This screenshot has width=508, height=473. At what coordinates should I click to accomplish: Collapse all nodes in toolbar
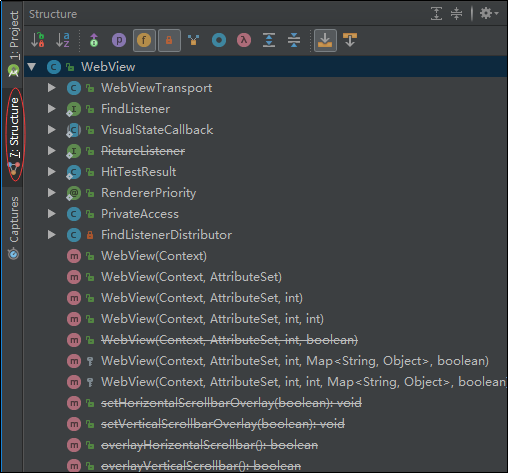pyautogui.click(x=294, y=40)
